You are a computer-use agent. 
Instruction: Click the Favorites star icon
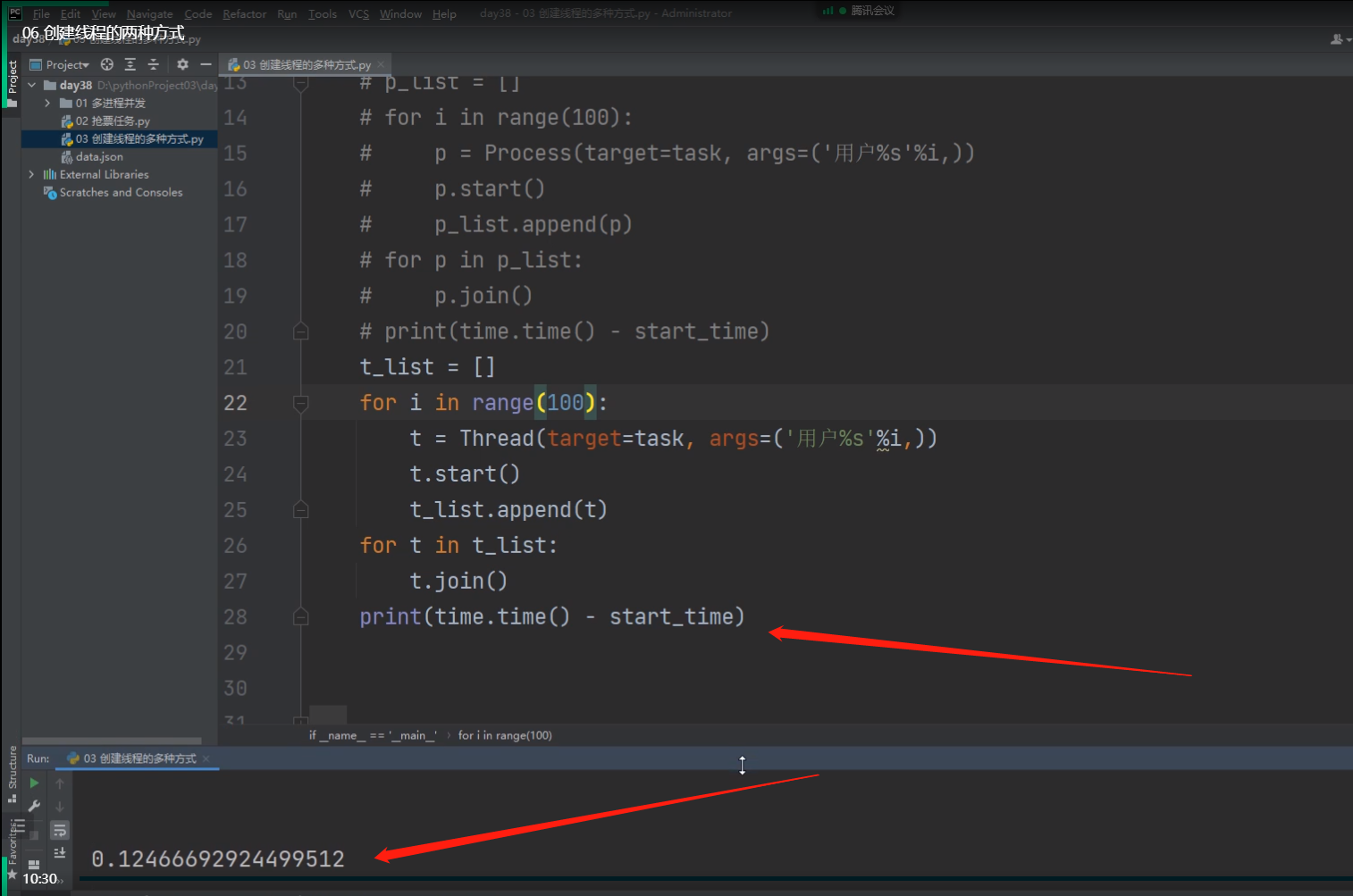[13, 873]
